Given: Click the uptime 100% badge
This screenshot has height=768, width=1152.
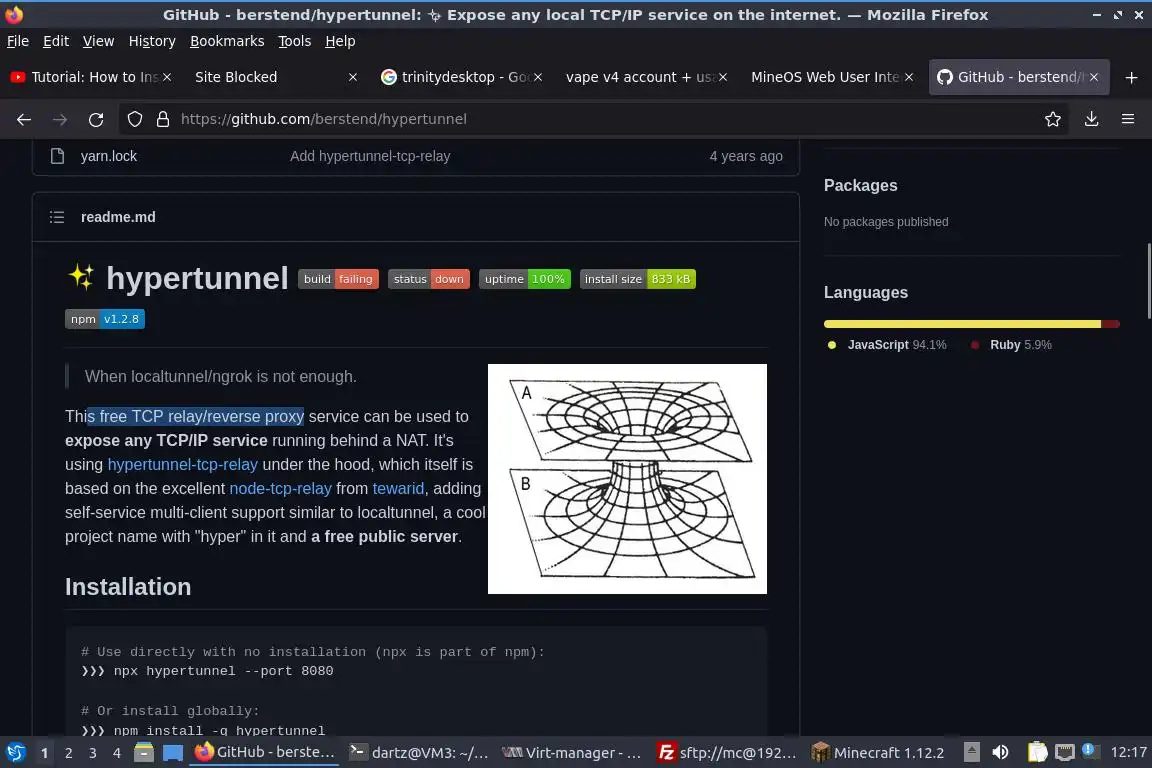Looking at the screenshot, I should [525, 279].
